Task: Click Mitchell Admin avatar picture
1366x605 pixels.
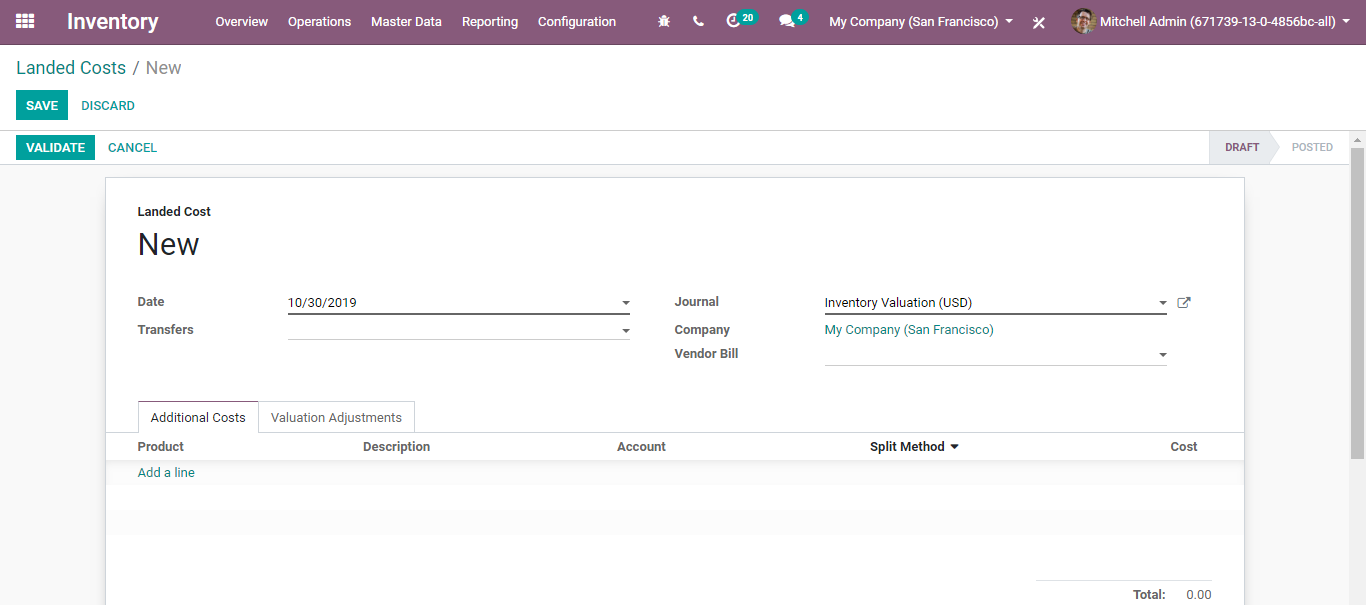Action: tap(1083, 21)
